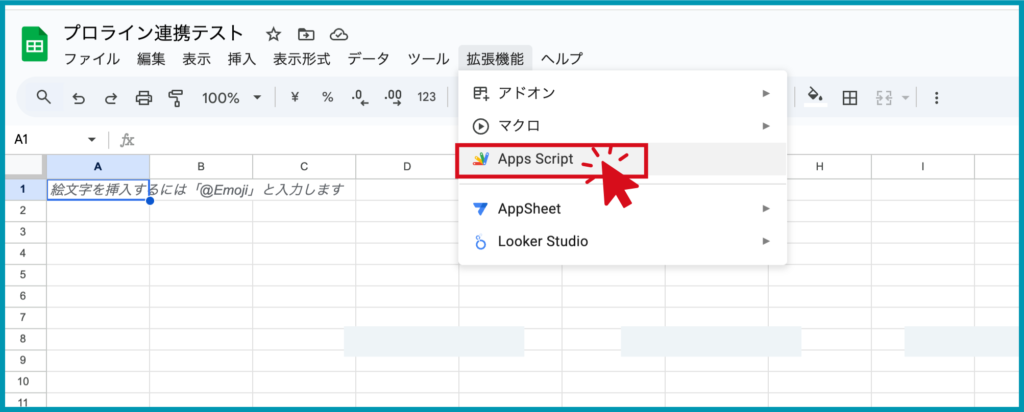Open the データ menu
The image size is (1024, 412).
click(x=368, y=59)
